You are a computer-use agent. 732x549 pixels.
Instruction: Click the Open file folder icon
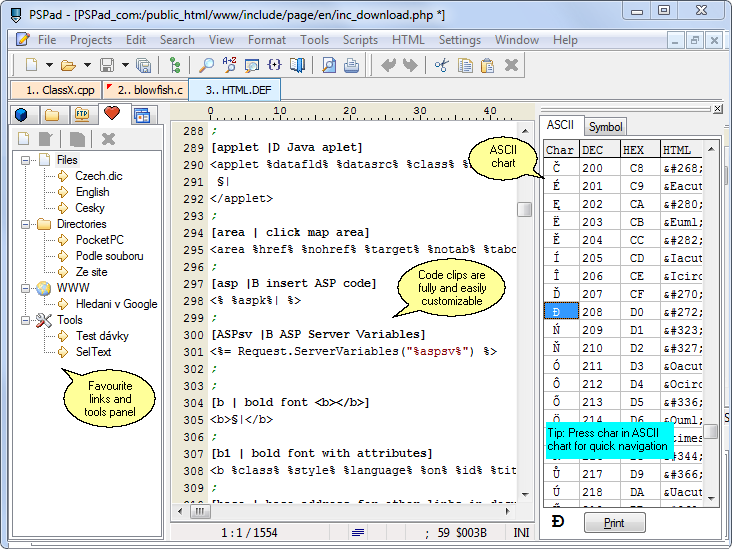pyautogui.click(x=68, y=65)
